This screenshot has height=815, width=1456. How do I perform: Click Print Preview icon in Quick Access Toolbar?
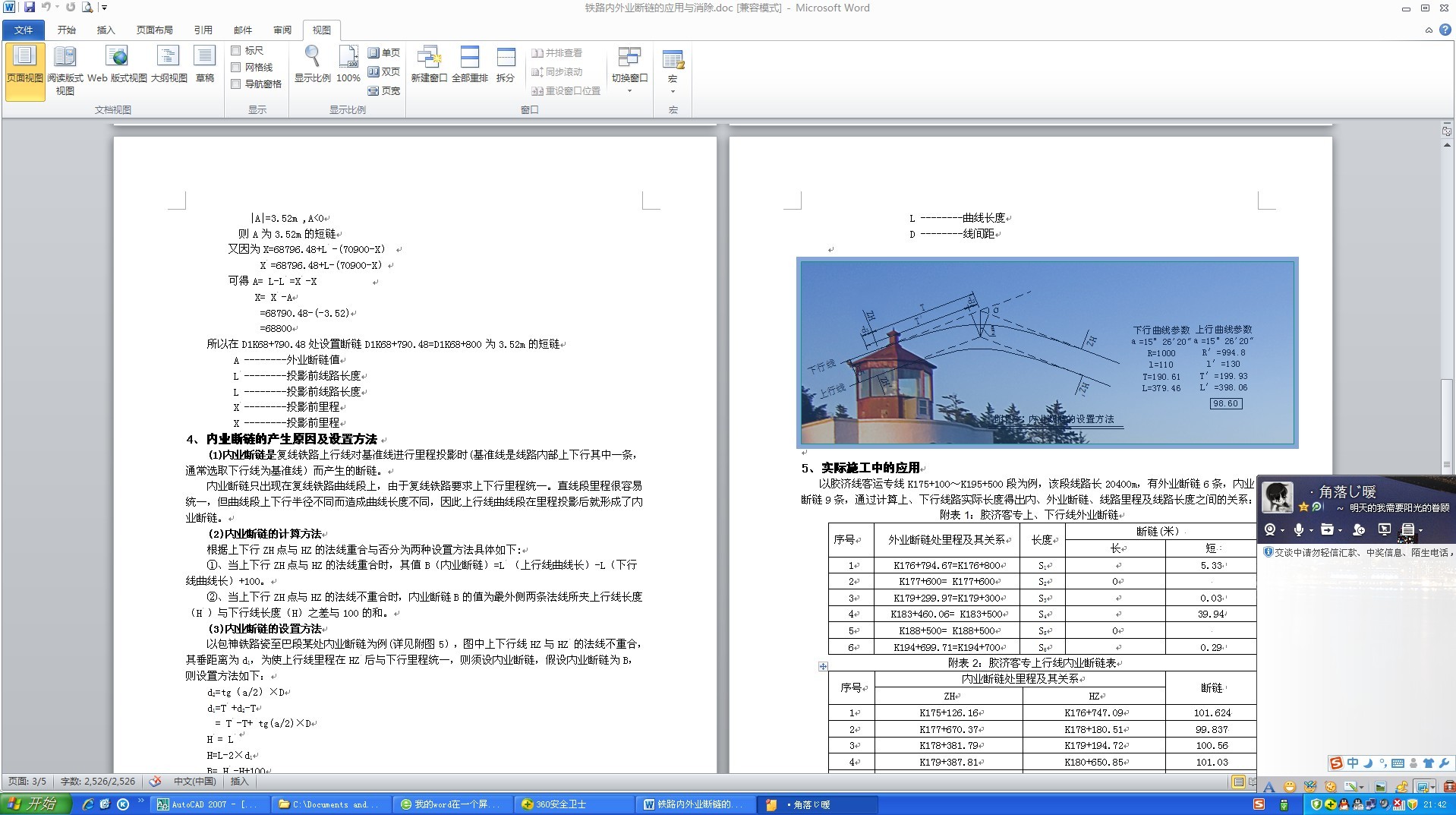[x=87, y=8]
